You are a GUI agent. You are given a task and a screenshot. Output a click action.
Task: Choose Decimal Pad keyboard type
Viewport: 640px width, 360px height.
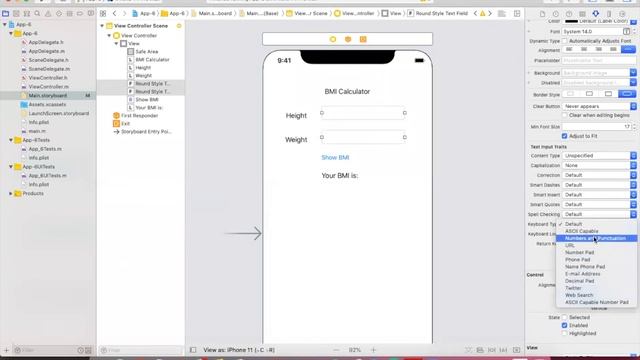point(596,281)
